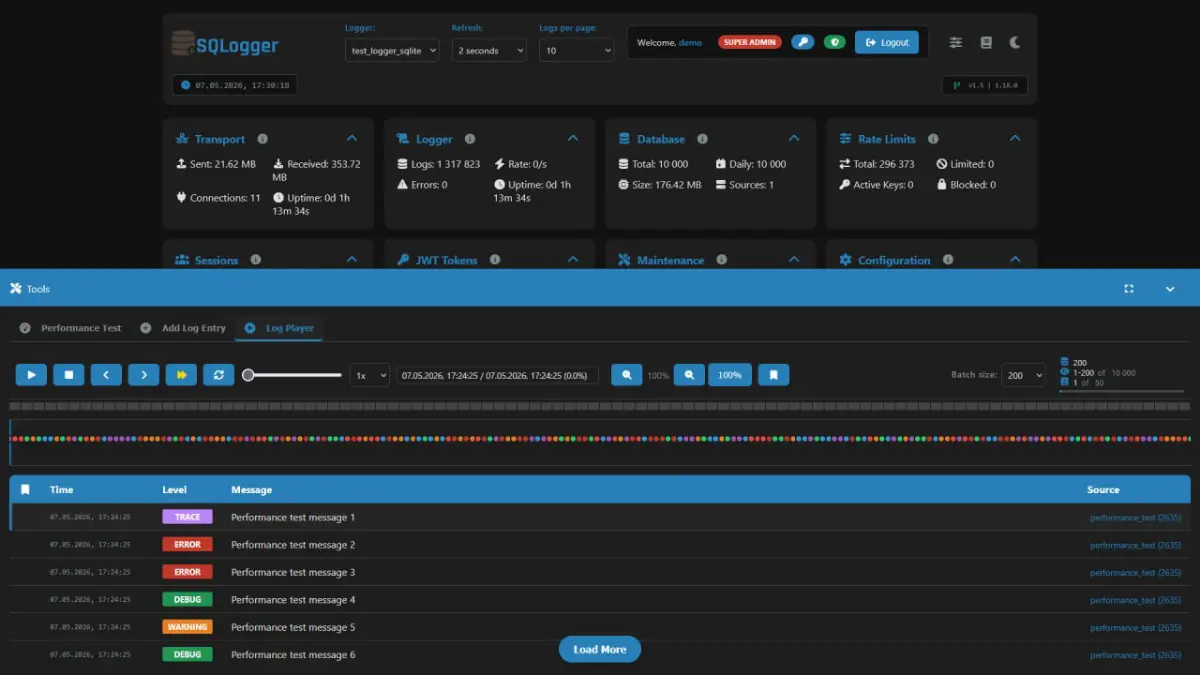The height and width of the screenshot is (675, 1200).
Task: Open source link for message 1
Action: [x=1135, y=518]
